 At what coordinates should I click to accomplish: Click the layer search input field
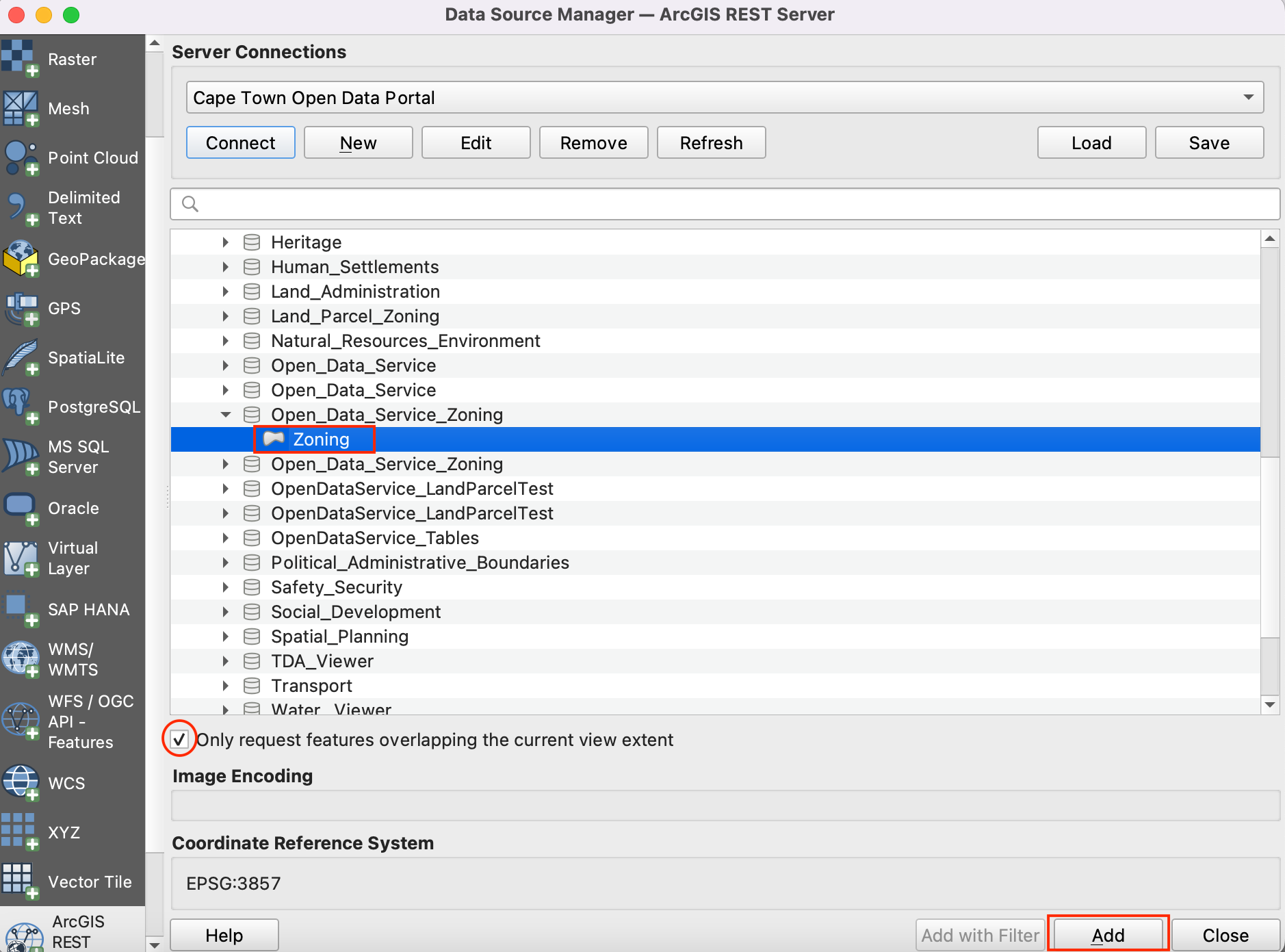(x=725, y=204)
